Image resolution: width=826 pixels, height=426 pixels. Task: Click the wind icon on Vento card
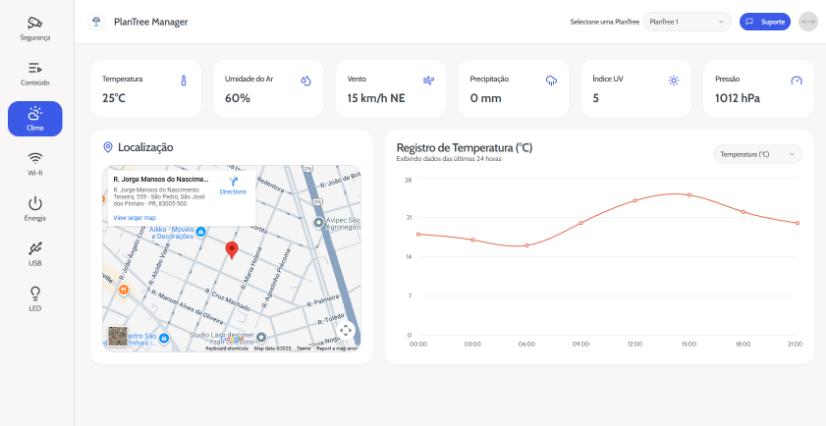click(429, 80)
